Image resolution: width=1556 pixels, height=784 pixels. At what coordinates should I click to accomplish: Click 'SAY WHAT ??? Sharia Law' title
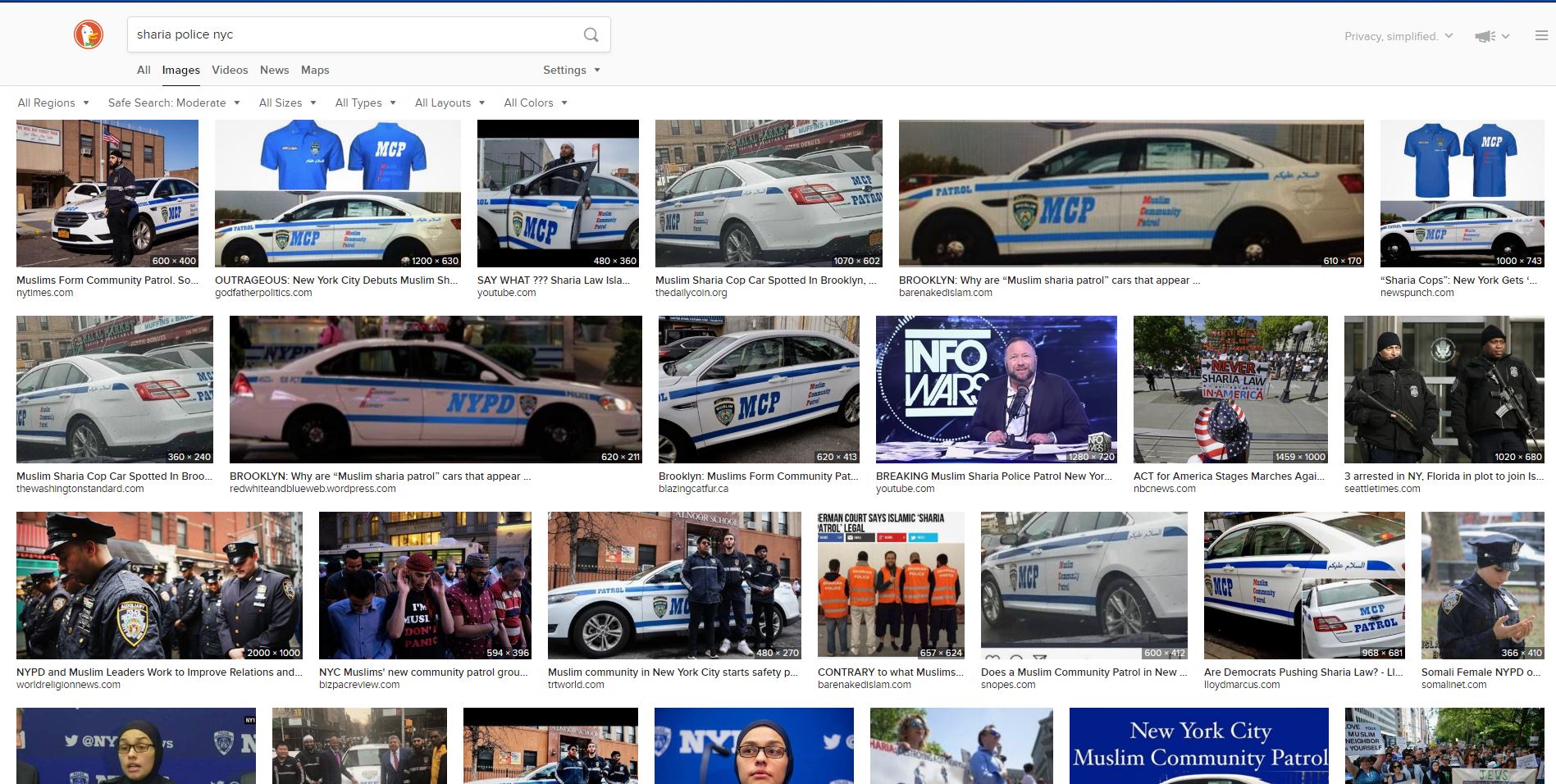point(554,280)
